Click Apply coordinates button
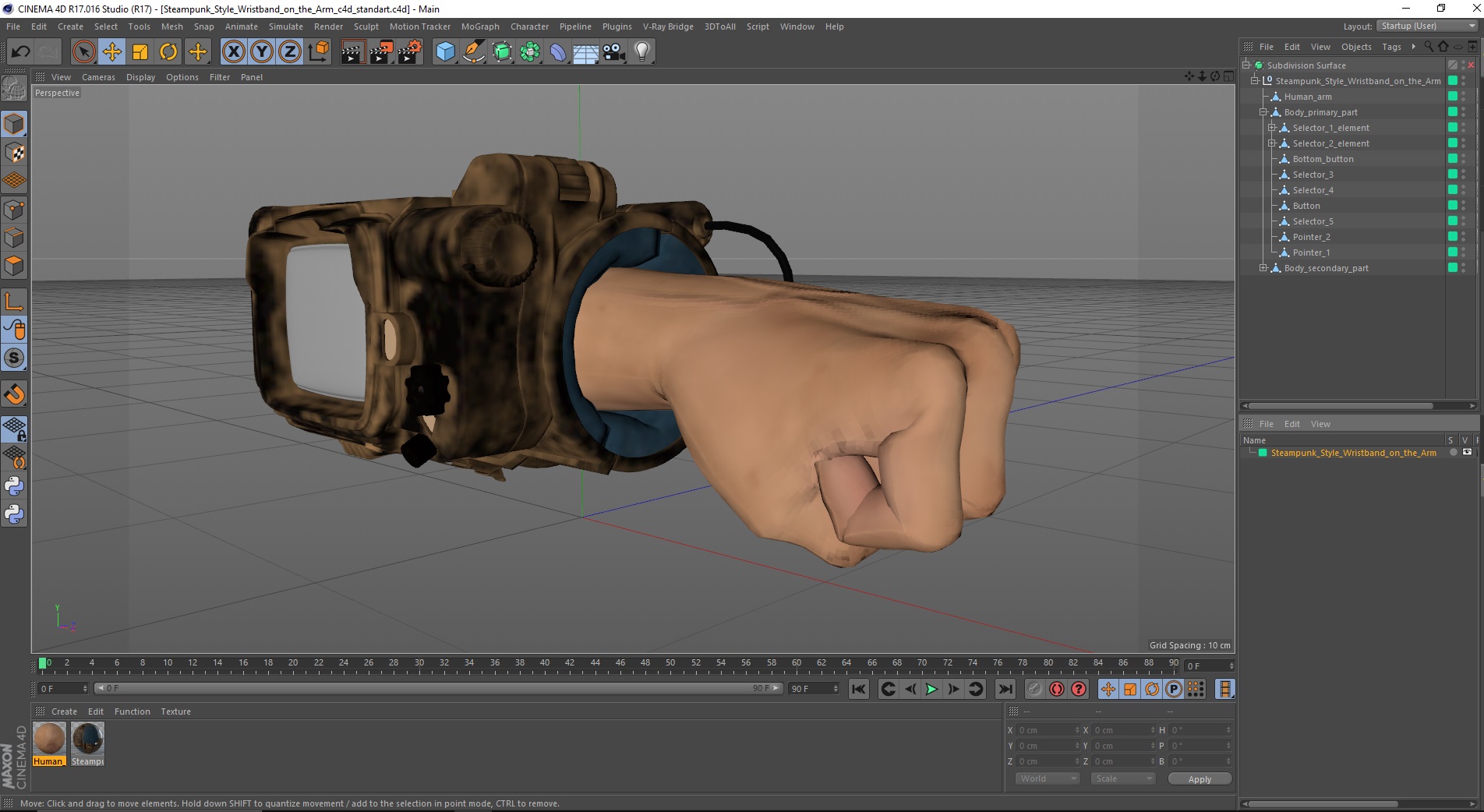This screenshot has width=1484, height=812. point(1200,779)
